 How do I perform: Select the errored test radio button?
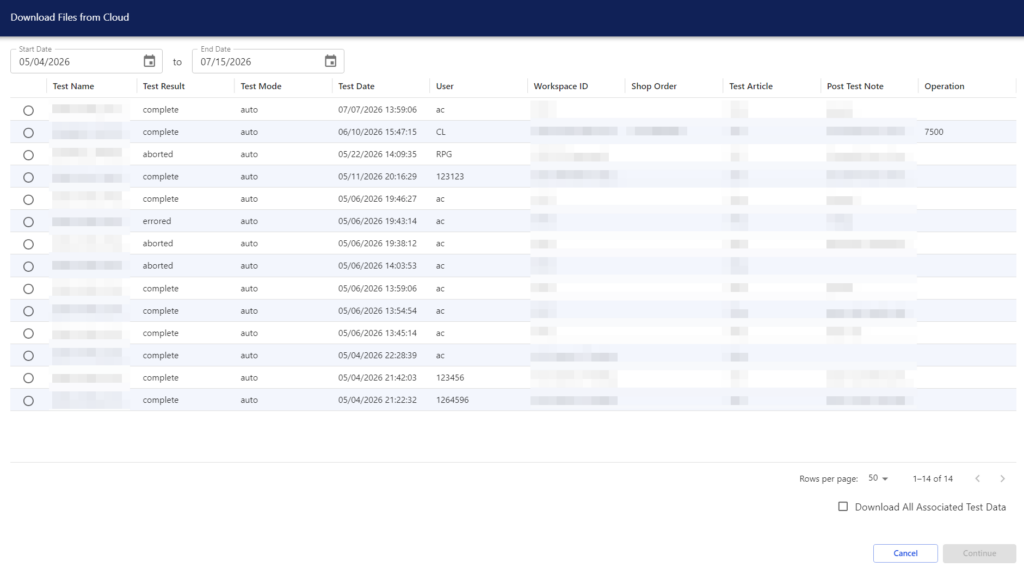point(28,222)
